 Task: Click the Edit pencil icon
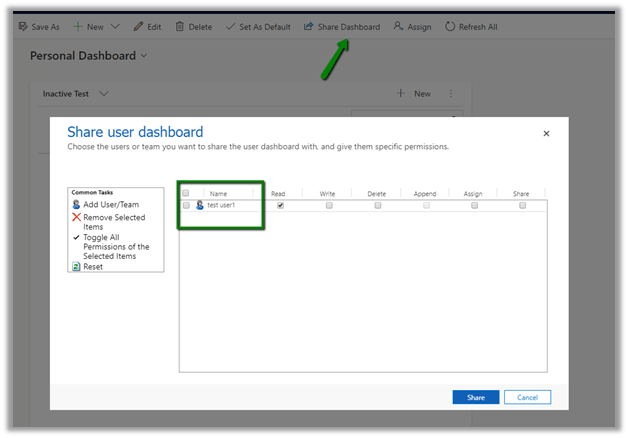(x=138, y=27)
